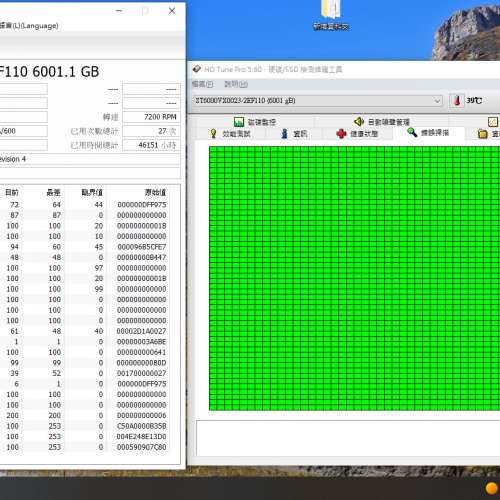Screen dimensions: 500x500
Task: Open the 說明(H) menu in HD Tune
Action: coord(236,84)
